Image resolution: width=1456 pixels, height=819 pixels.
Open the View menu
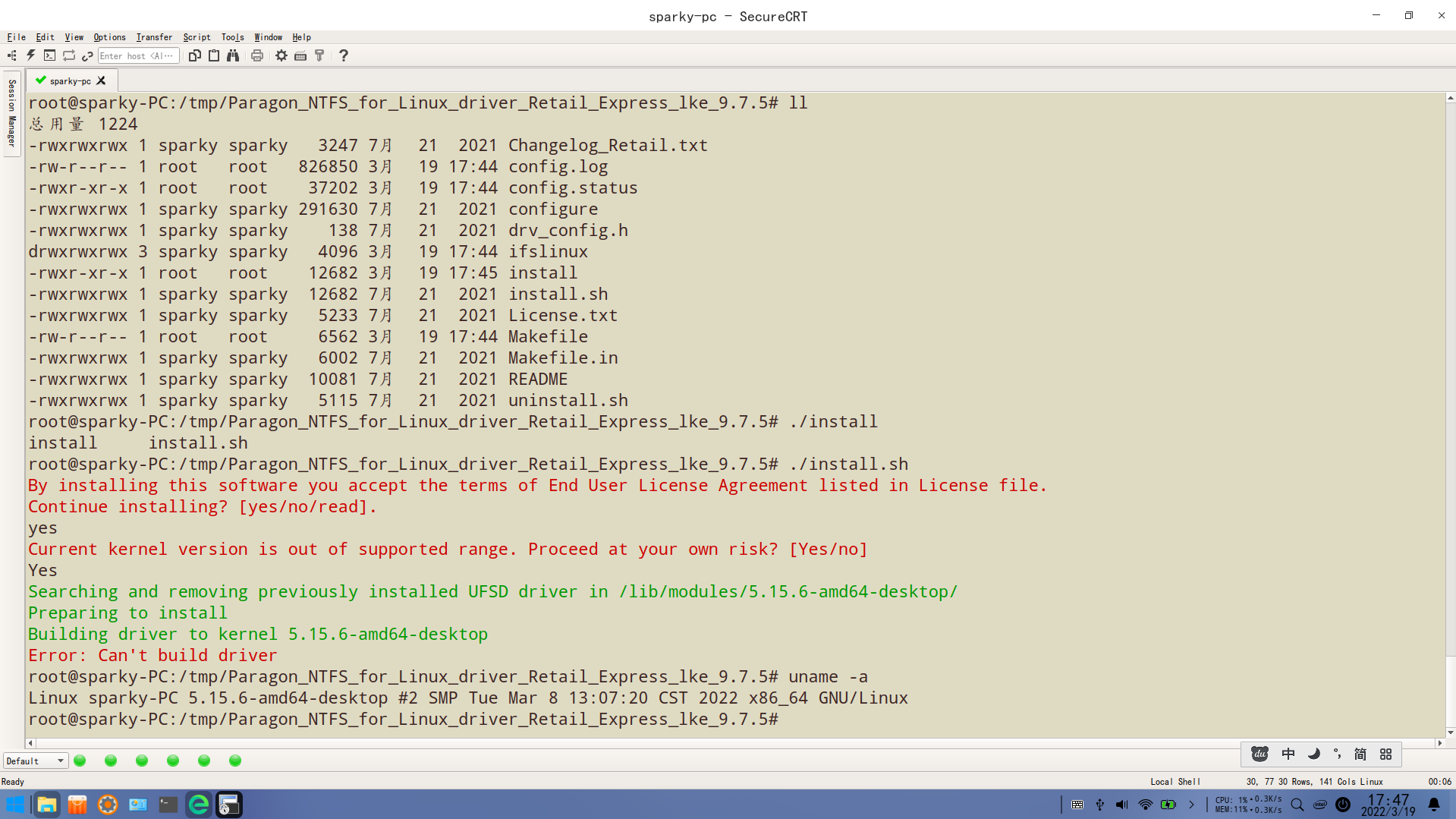[74, 37]
